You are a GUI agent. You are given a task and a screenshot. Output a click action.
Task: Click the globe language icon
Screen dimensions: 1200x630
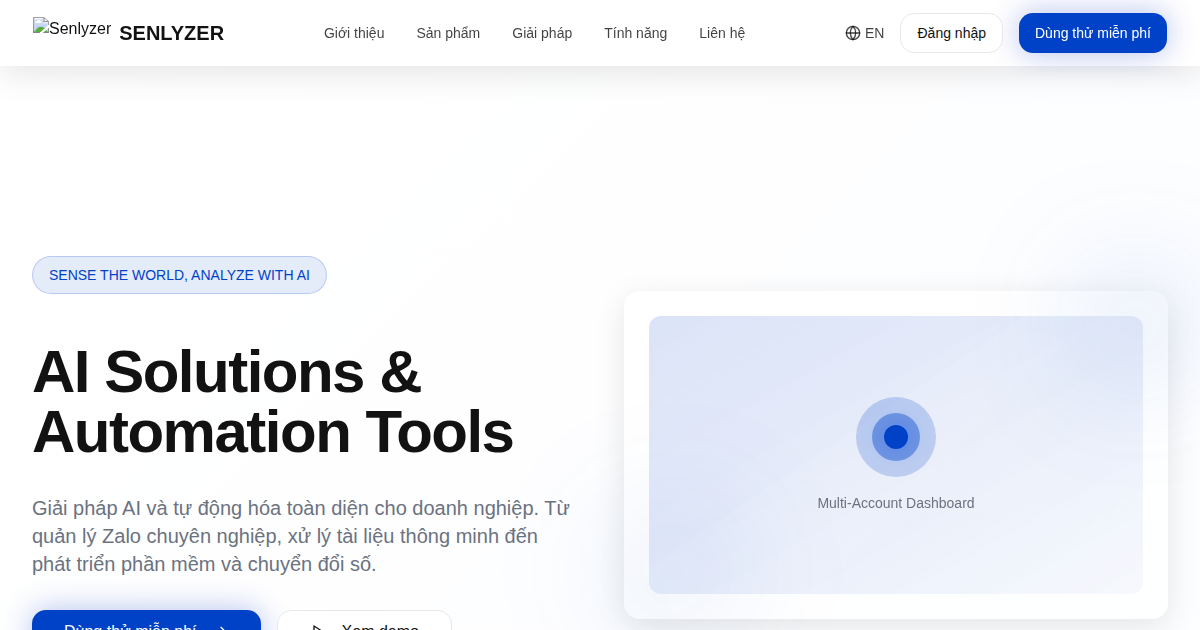coord(853,33)
